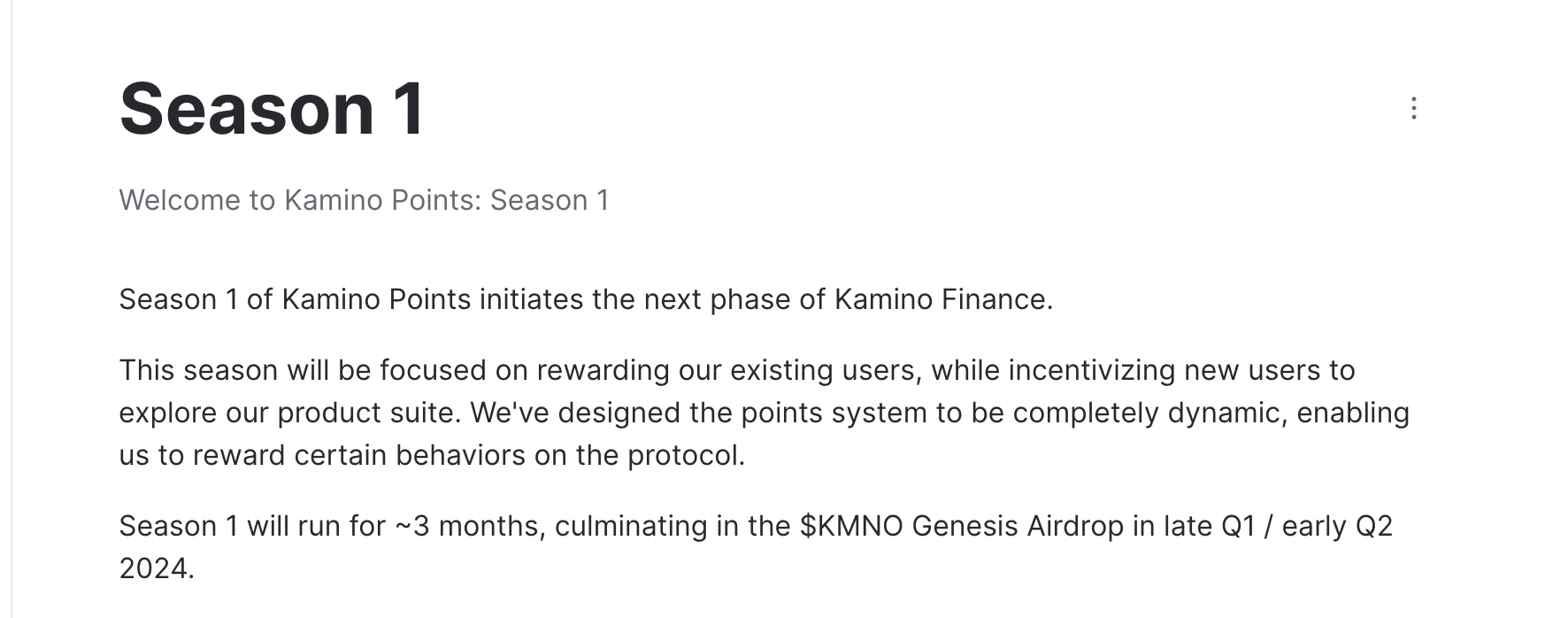This screenshot has height=618, width=1568.
Task: Click the "$KMNO" token text
Action: 851,526
